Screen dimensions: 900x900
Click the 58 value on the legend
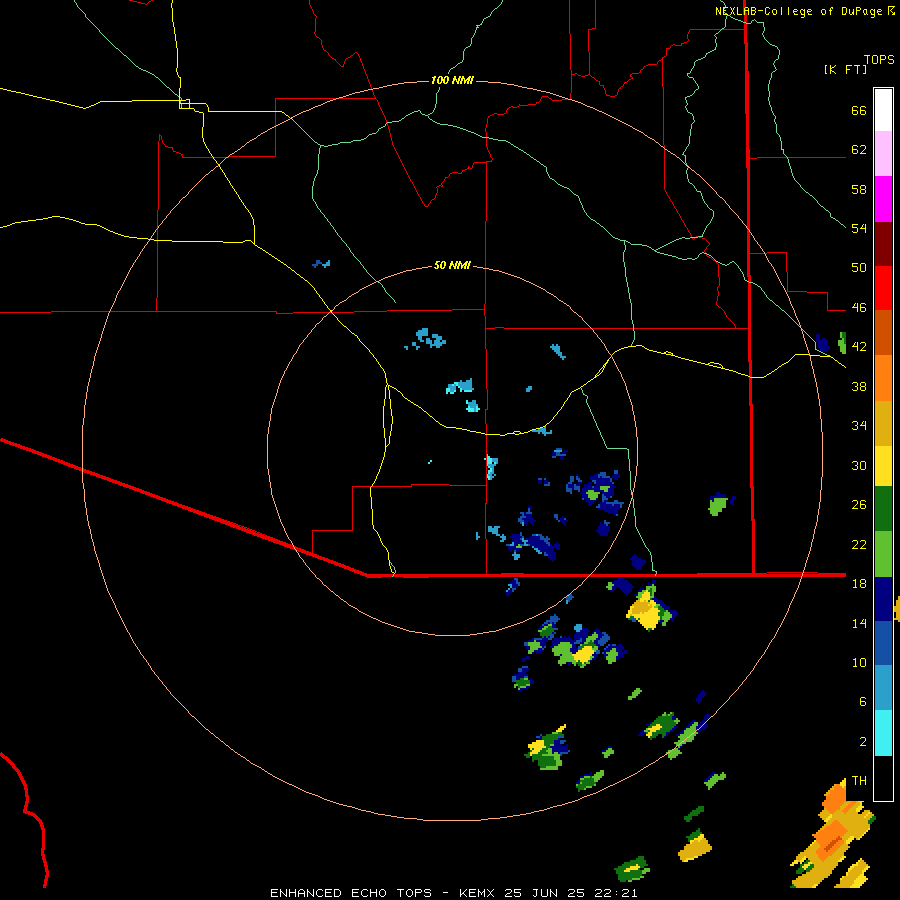click(x=859, y=189)
